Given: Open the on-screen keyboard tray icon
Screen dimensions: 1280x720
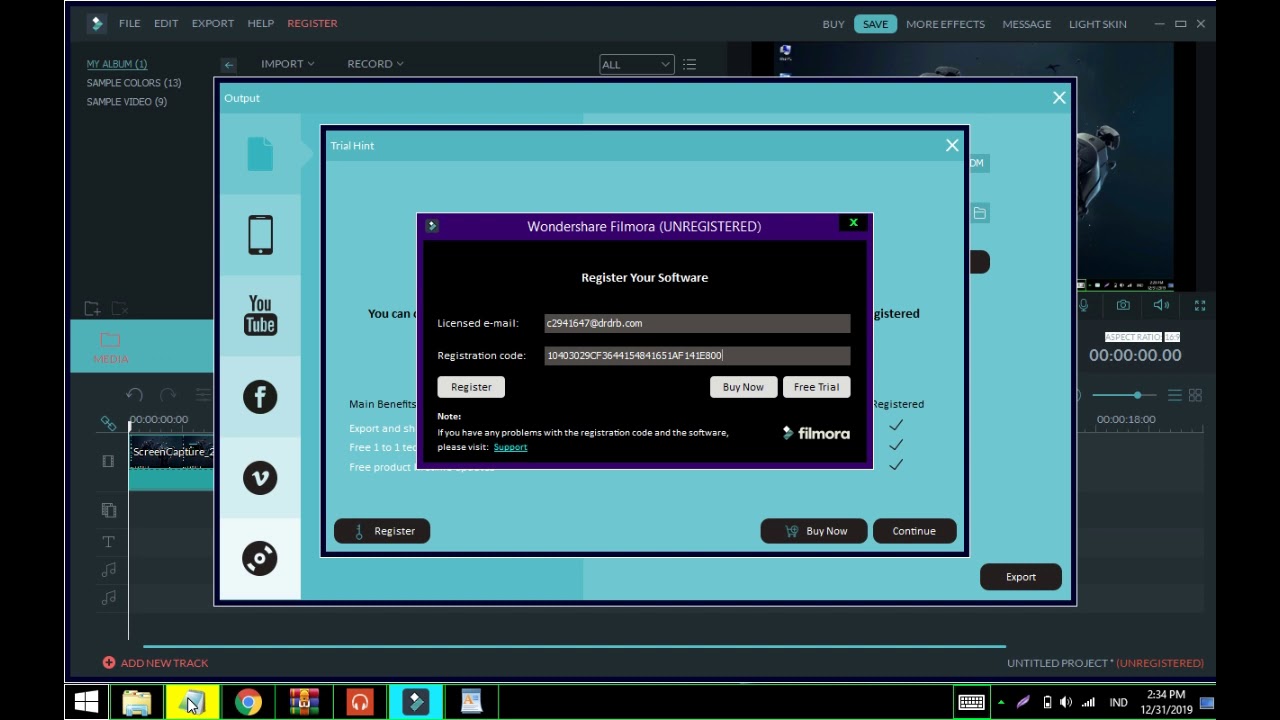Looking at the screenshot, I should coord(971,703).
